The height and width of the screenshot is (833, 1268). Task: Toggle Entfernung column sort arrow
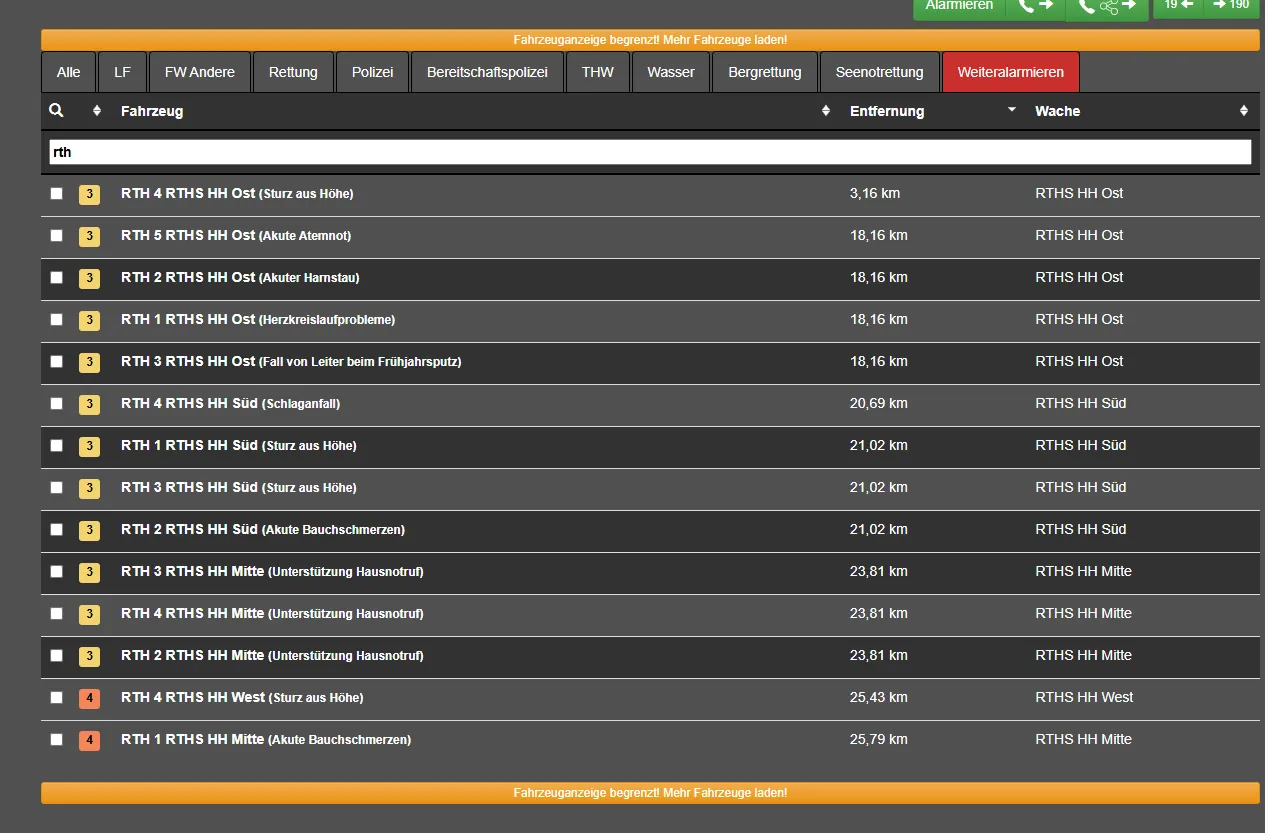point(1011,110)
